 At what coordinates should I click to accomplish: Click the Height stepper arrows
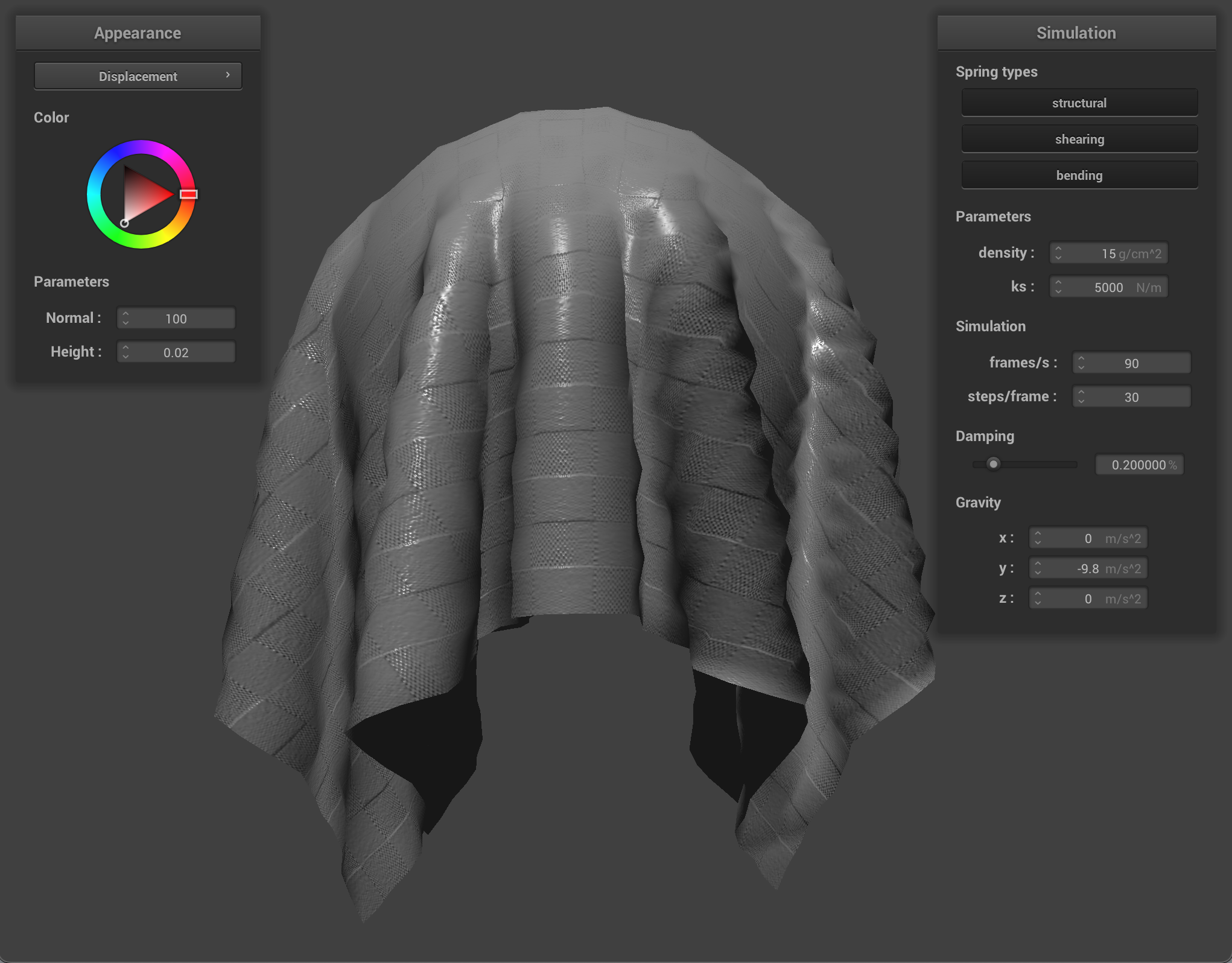point(125,352)
